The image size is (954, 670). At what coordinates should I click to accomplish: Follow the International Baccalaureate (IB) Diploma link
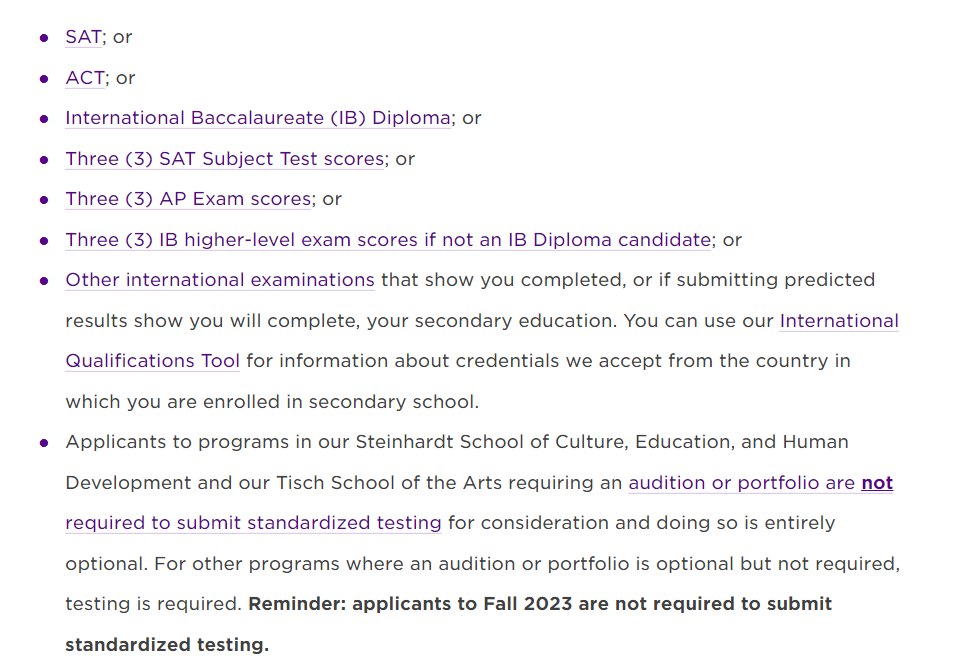[x=257, y=118]
